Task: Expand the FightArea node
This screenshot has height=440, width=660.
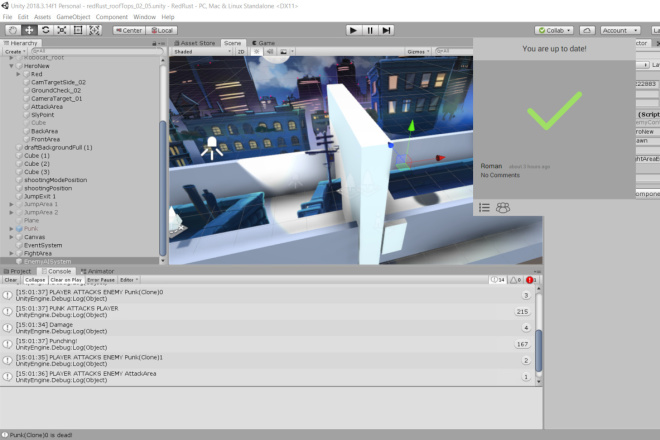Action: point(11,253)
